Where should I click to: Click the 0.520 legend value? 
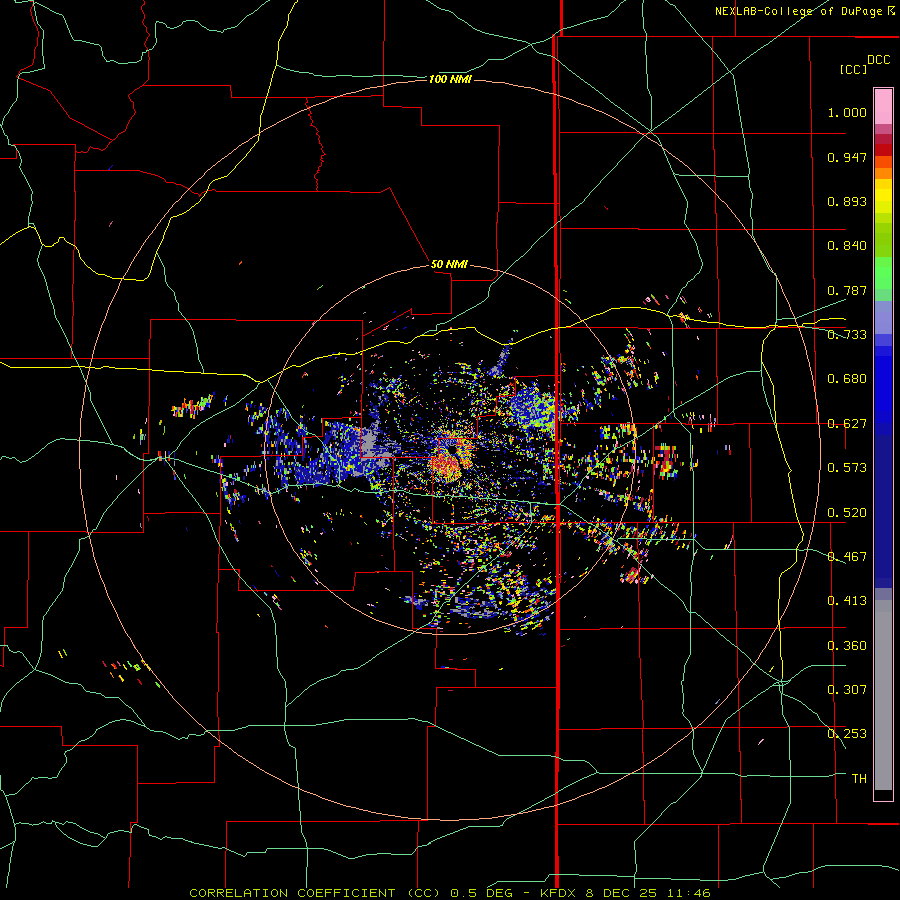pyautogui.click(x=847, y=513)
